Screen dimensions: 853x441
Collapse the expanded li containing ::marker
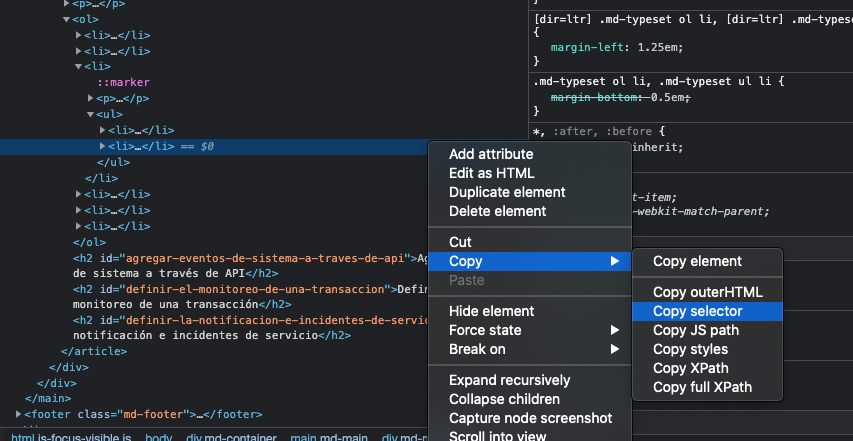point(78,67)
